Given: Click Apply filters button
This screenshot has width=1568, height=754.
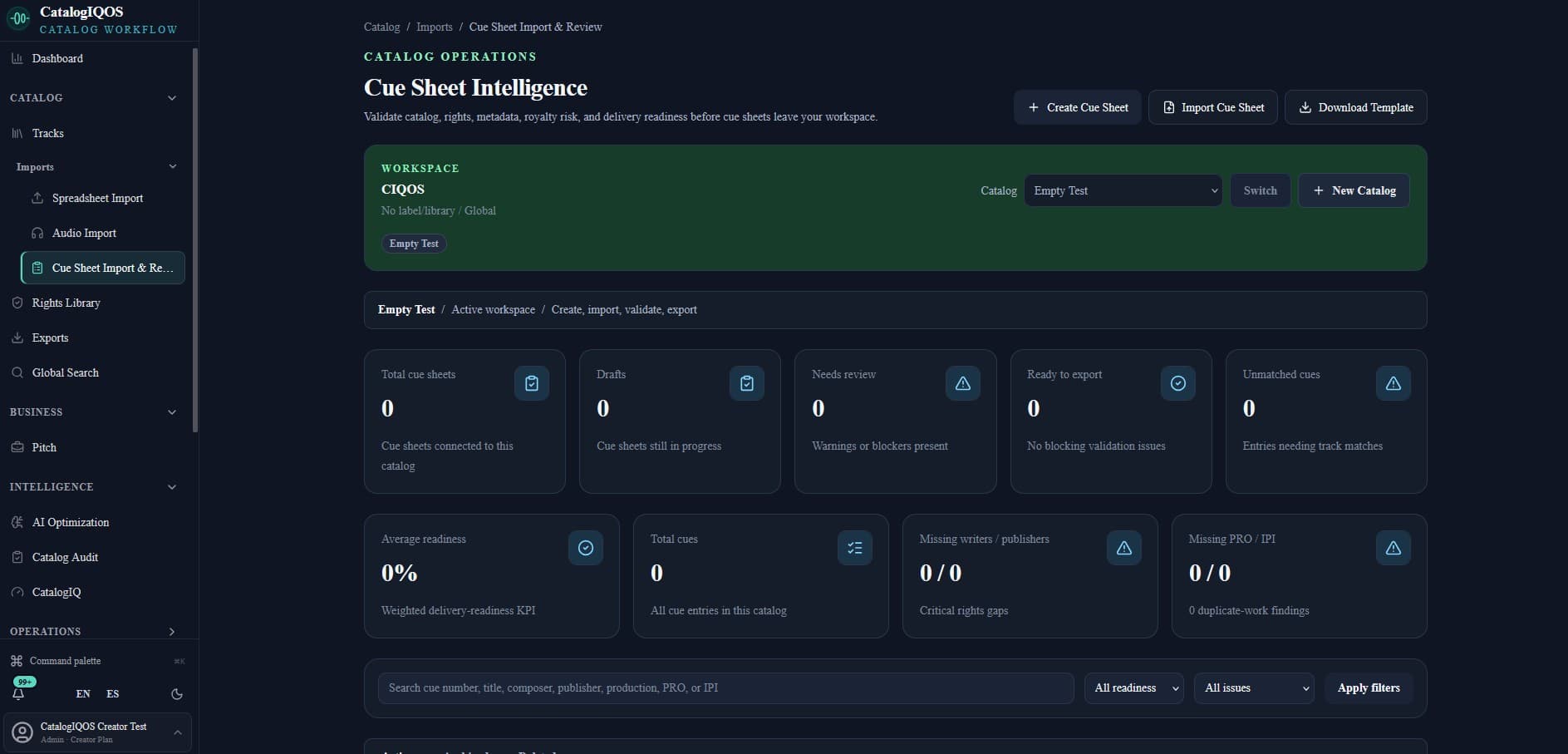Looking at the screenshot, I should click(x=1369, y=688).
